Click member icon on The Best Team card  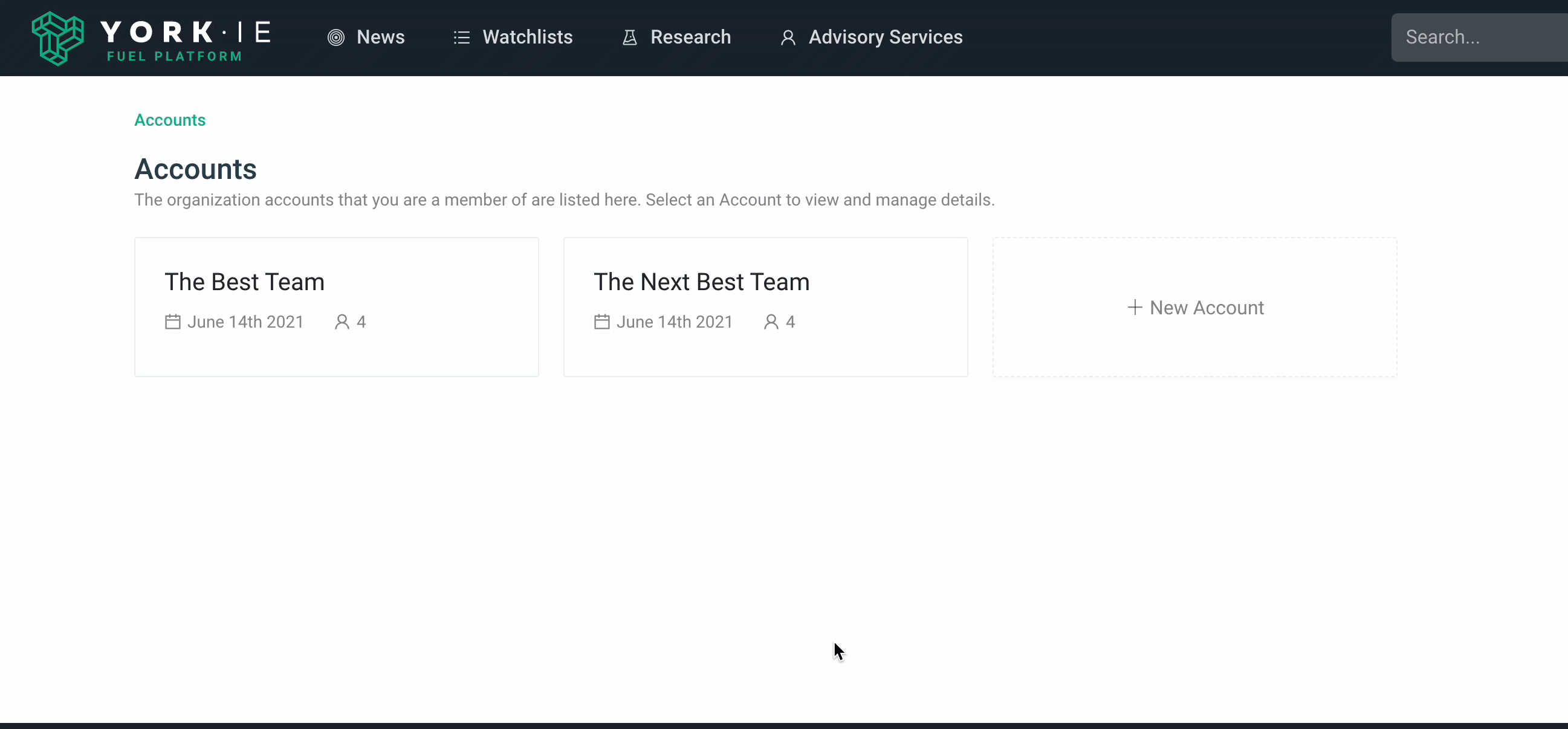point(342,322)
